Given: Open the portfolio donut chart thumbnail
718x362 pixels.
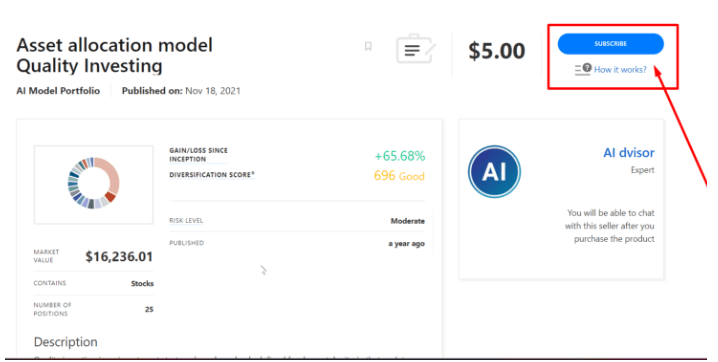Looking at the screenshot, I should (x=93, y=184).
